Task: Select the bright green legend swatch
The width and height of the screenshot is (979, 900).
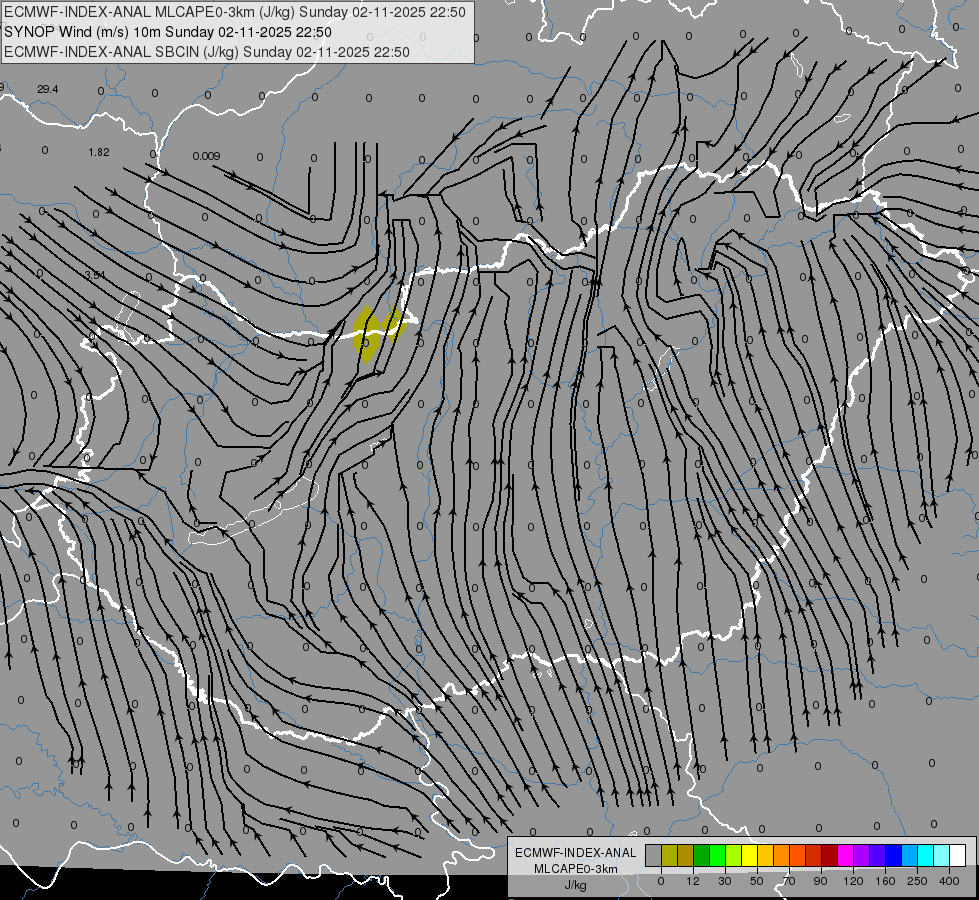Action: click(718, 856)
